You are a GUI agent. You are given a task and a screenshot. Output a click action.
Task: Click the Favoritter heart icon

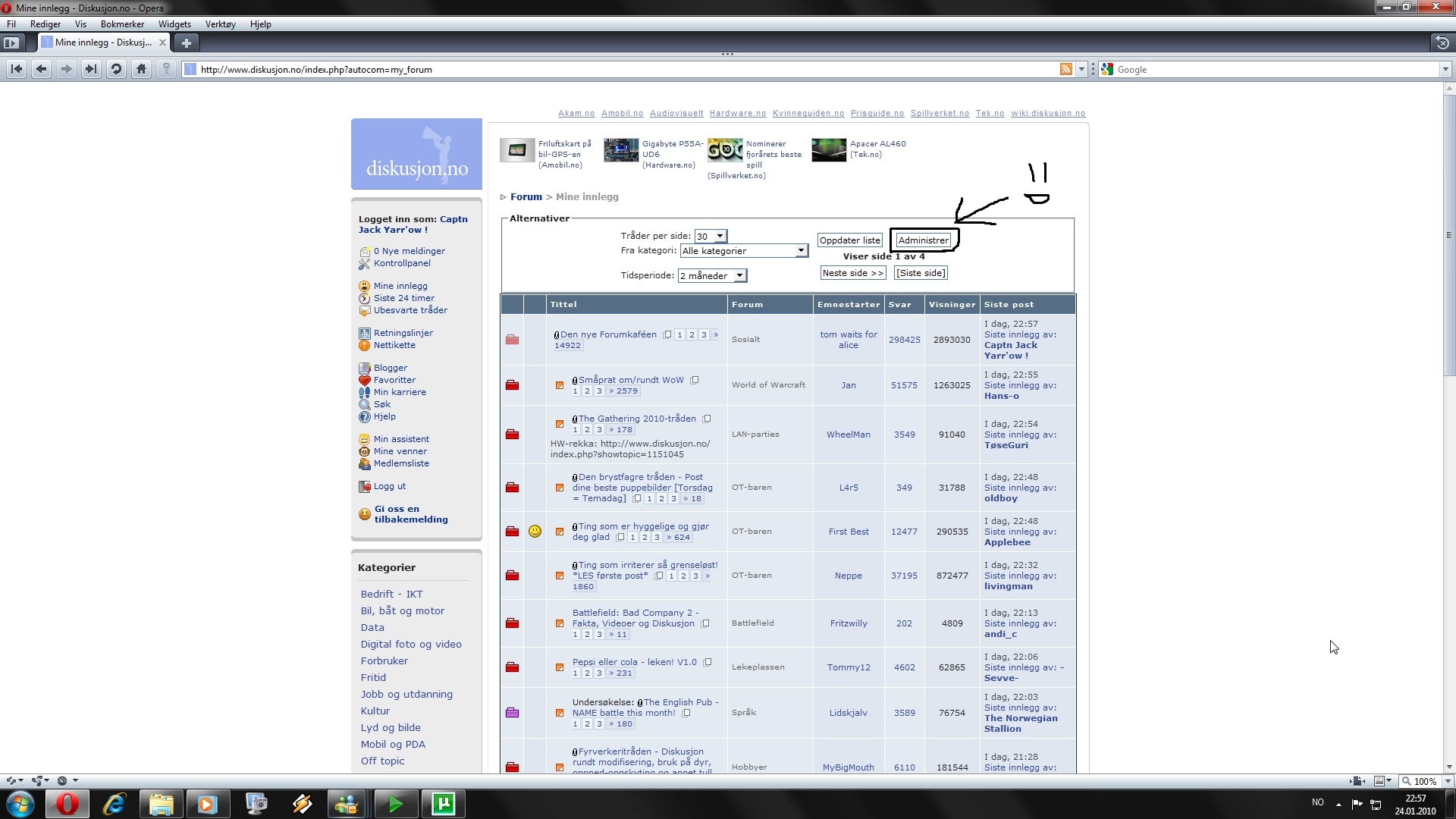point(365,381)
